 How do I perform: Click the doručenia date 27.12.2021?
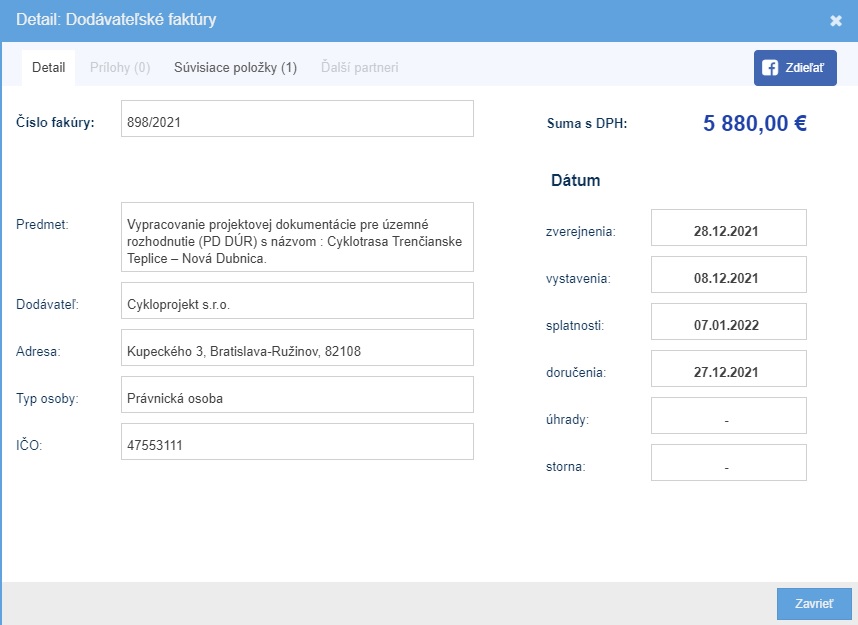tap(728, 369)
